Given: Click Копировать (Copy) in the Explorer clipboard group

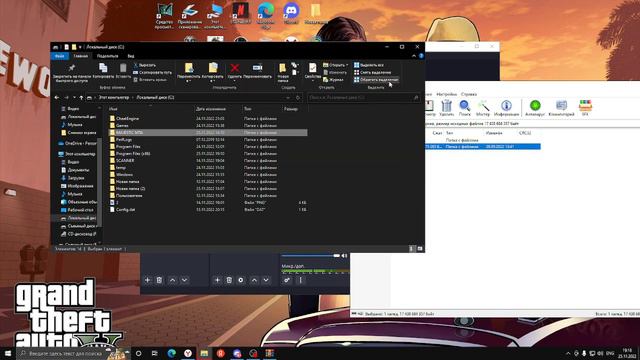Looking at the screenshot, I should [103, 71].
